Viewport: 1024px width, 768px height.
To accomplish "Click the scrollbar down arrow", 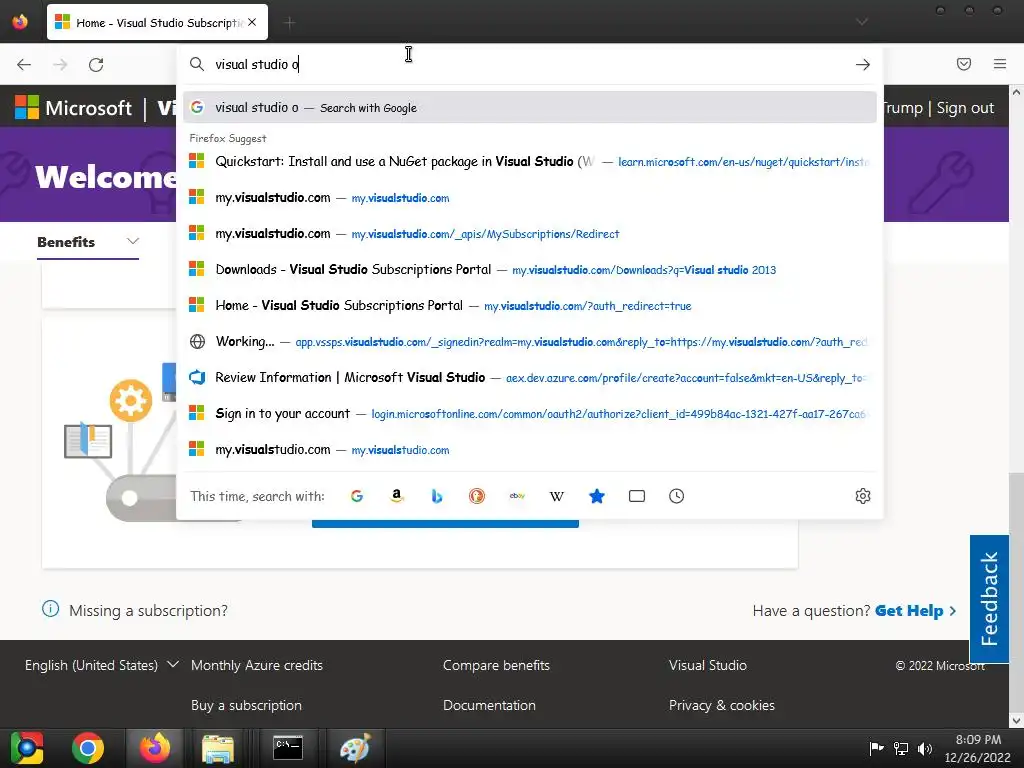I will point(1016,721).
